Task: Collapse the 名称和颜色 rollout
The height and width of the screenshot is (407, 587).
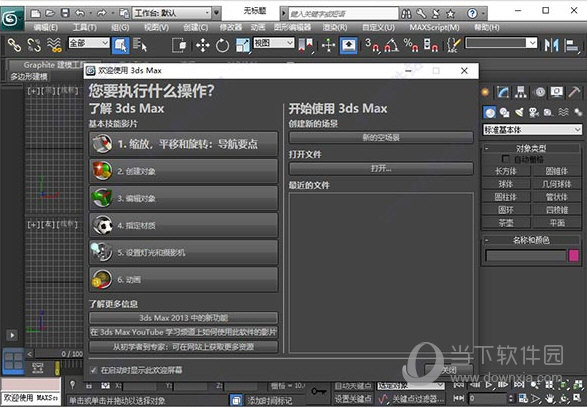Action: (x=531, y=240)
